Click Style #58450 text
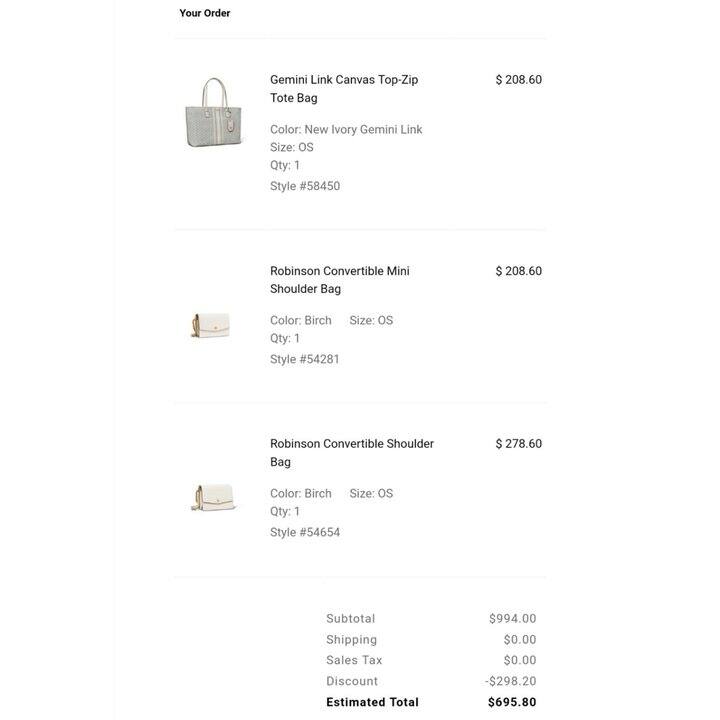Image resolution: width=720 pixels, height=720 pixels. click(305, 186)
